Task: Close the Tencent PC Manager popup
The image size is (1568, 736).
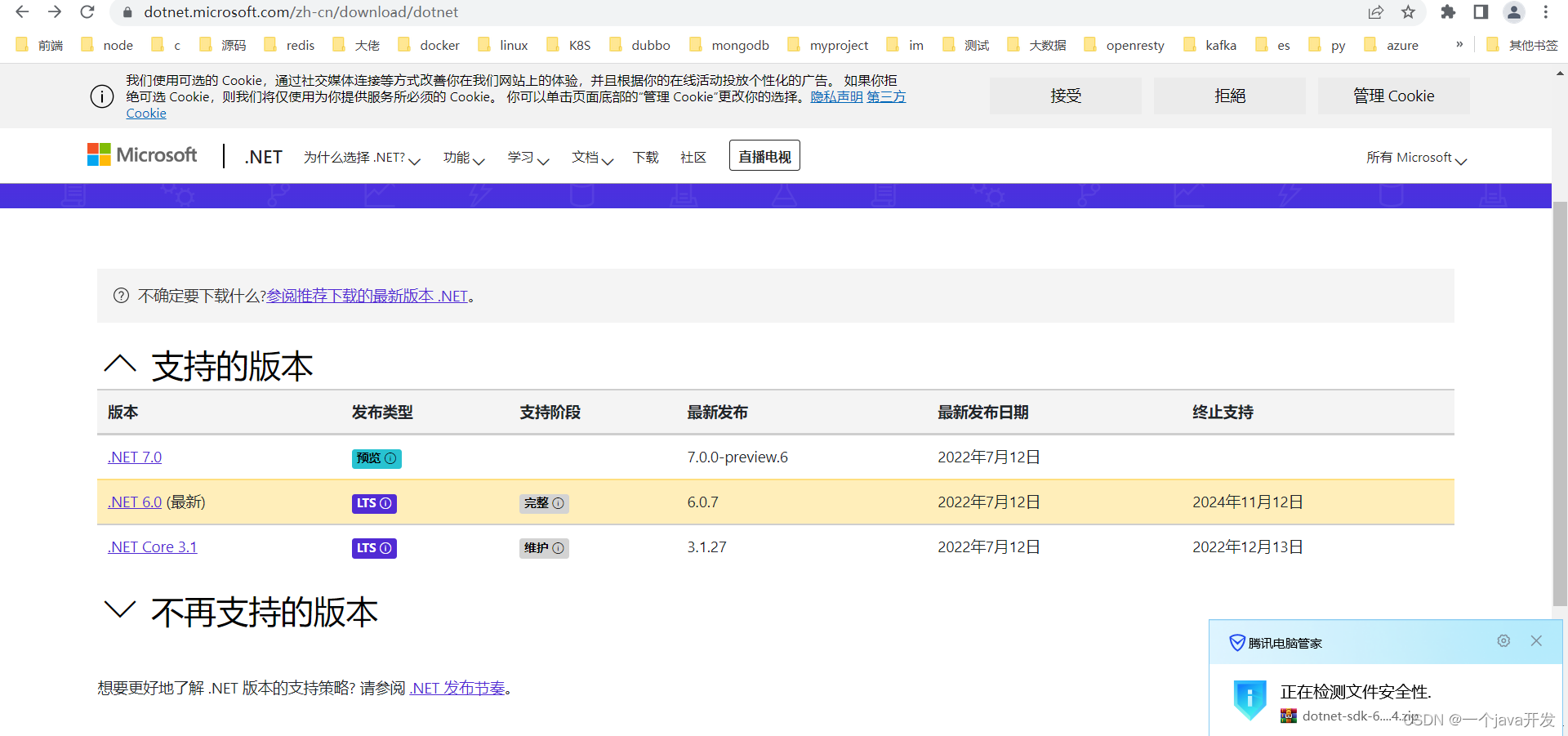Action: pos(1536,641)
